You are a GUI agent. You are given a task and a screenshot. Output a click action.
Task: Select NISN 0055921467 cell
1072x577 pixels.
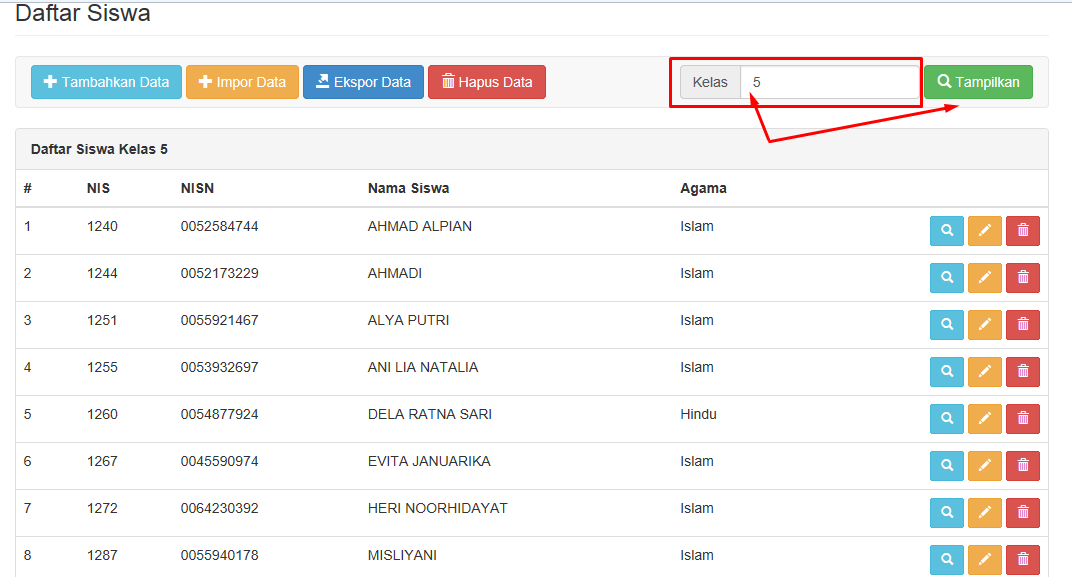click(219, 320)
